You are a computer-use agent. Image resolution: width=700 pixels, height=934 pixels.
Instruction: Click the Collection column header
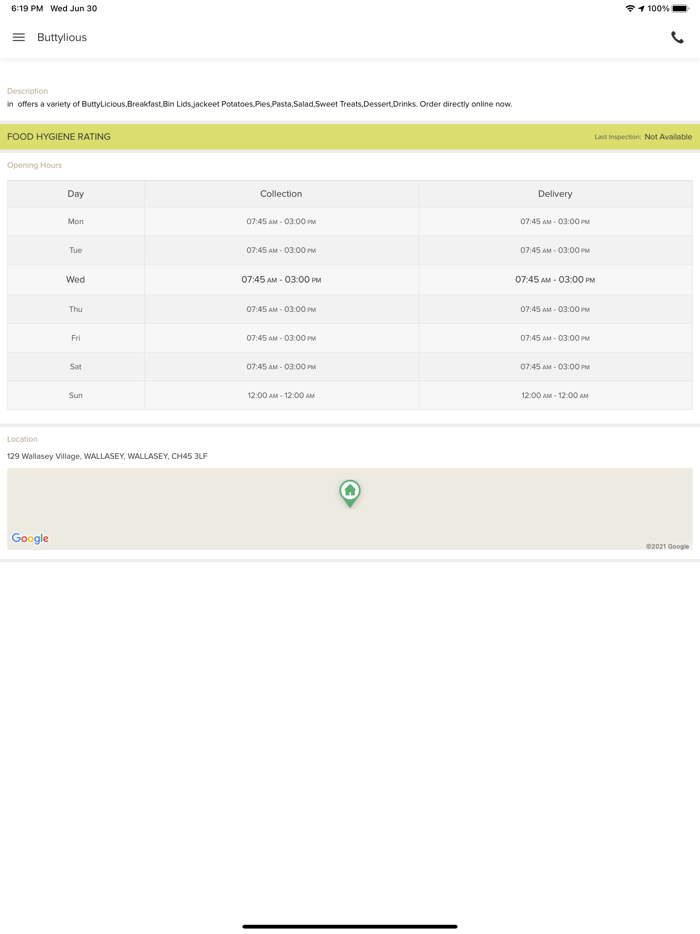[x=281, y=194]
